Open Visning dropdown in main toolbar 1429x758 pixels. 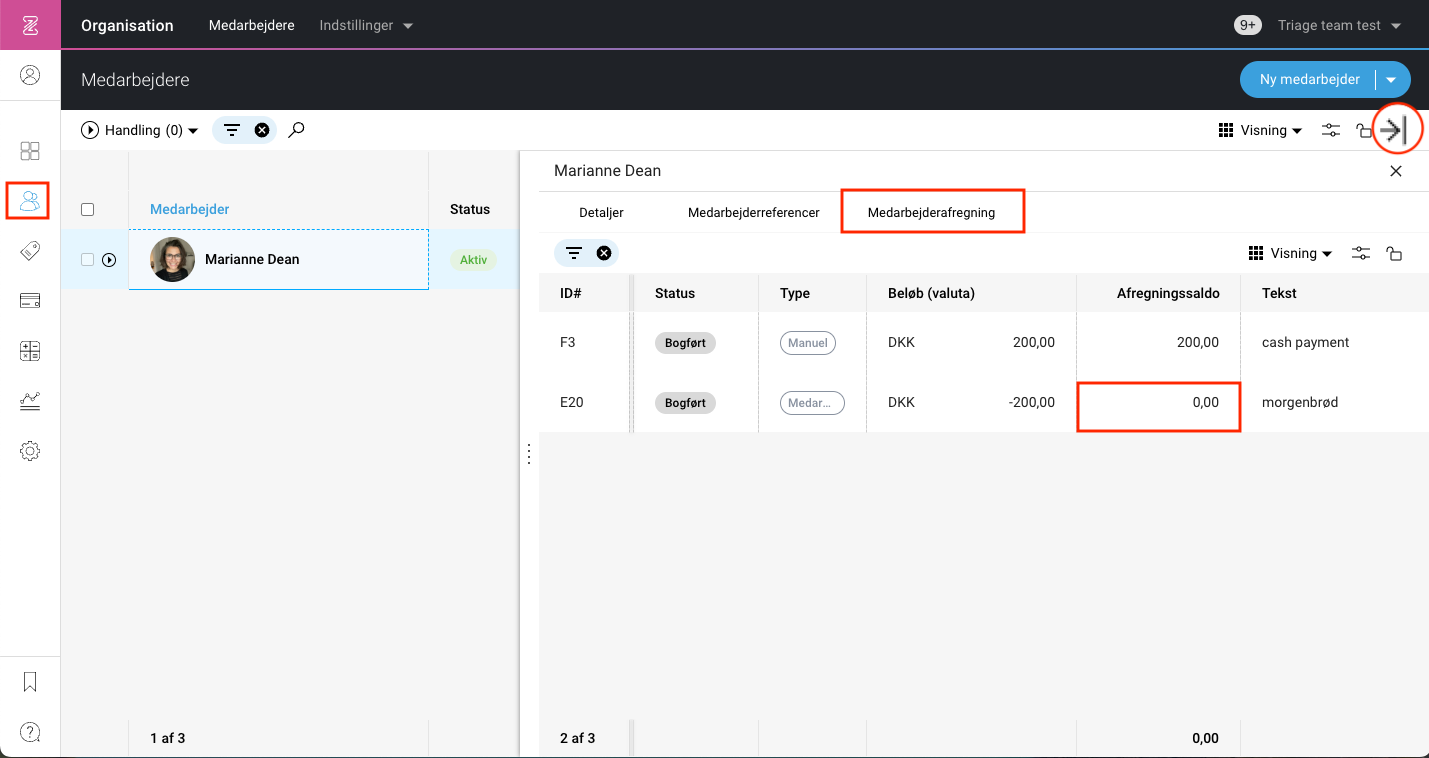[x=1260, y=130]
